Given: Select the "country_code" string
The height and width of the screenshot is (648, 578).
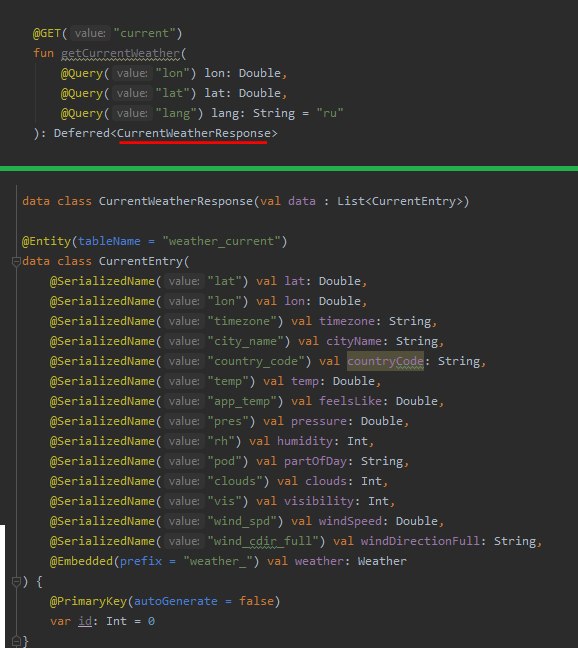Looking at the screenshot, I should [x=256, y=361].
